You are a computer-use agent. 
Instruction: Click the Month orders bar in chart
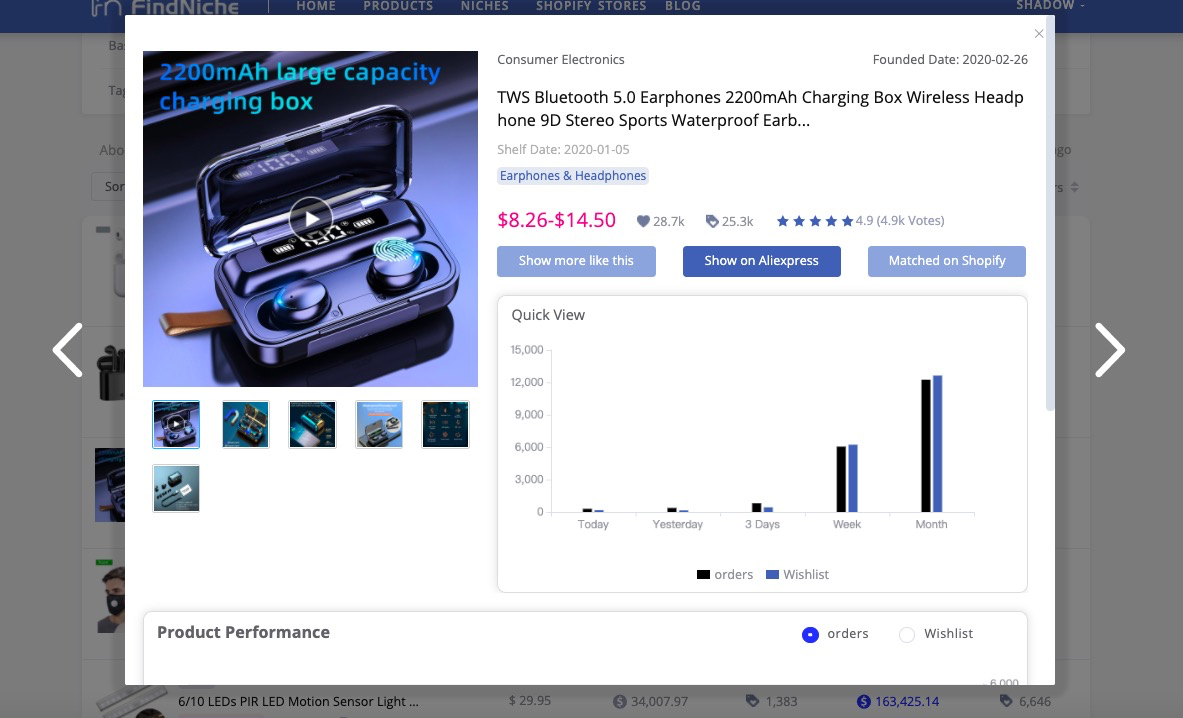[x=926, y=446]
